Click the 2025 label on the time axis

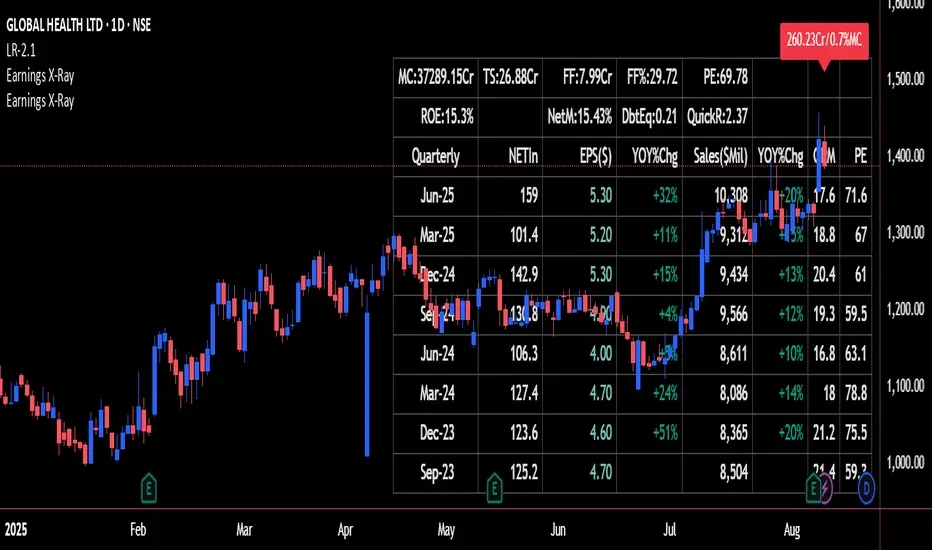point(15,530)
